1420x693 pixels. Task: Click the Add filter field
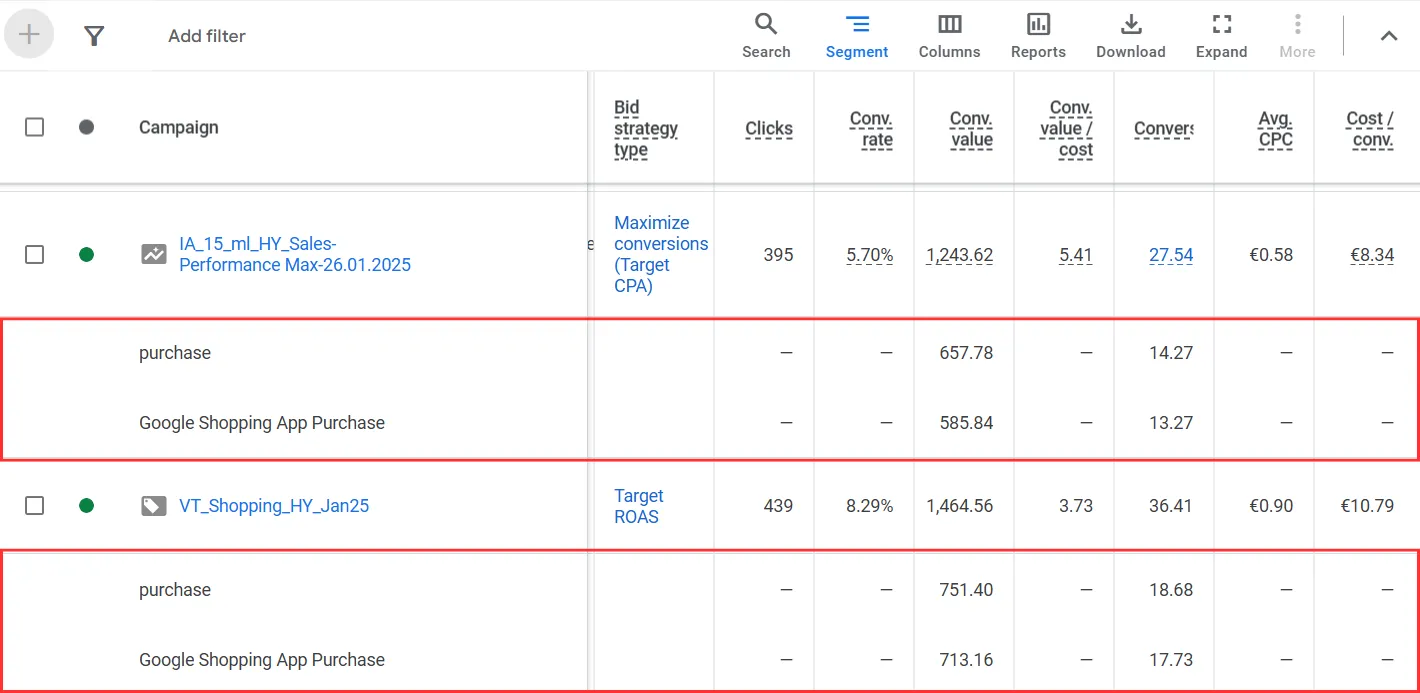point(207,36)
